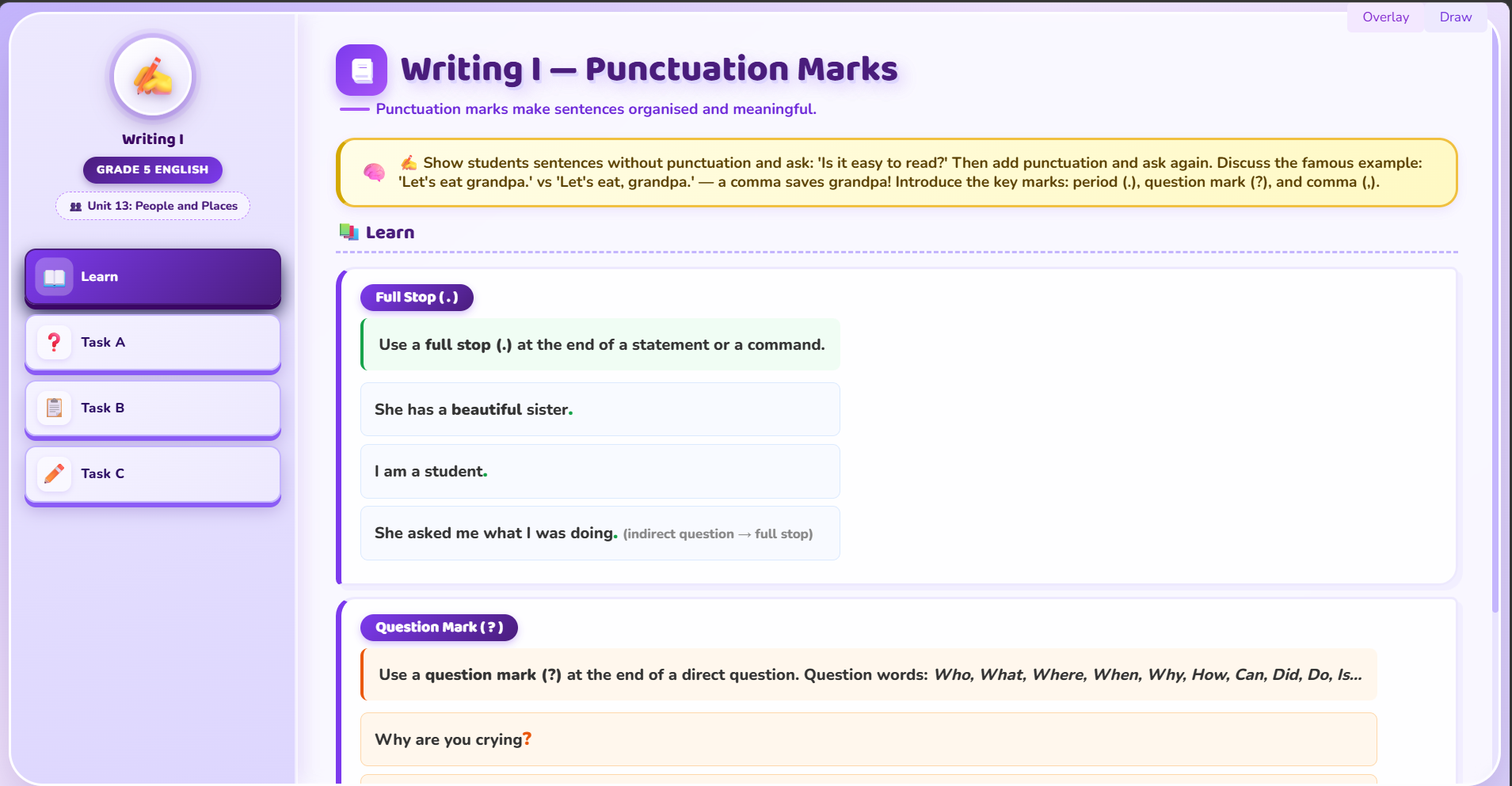
Task: Click the subtitle about punctuation marks
Action: point(596,109)
